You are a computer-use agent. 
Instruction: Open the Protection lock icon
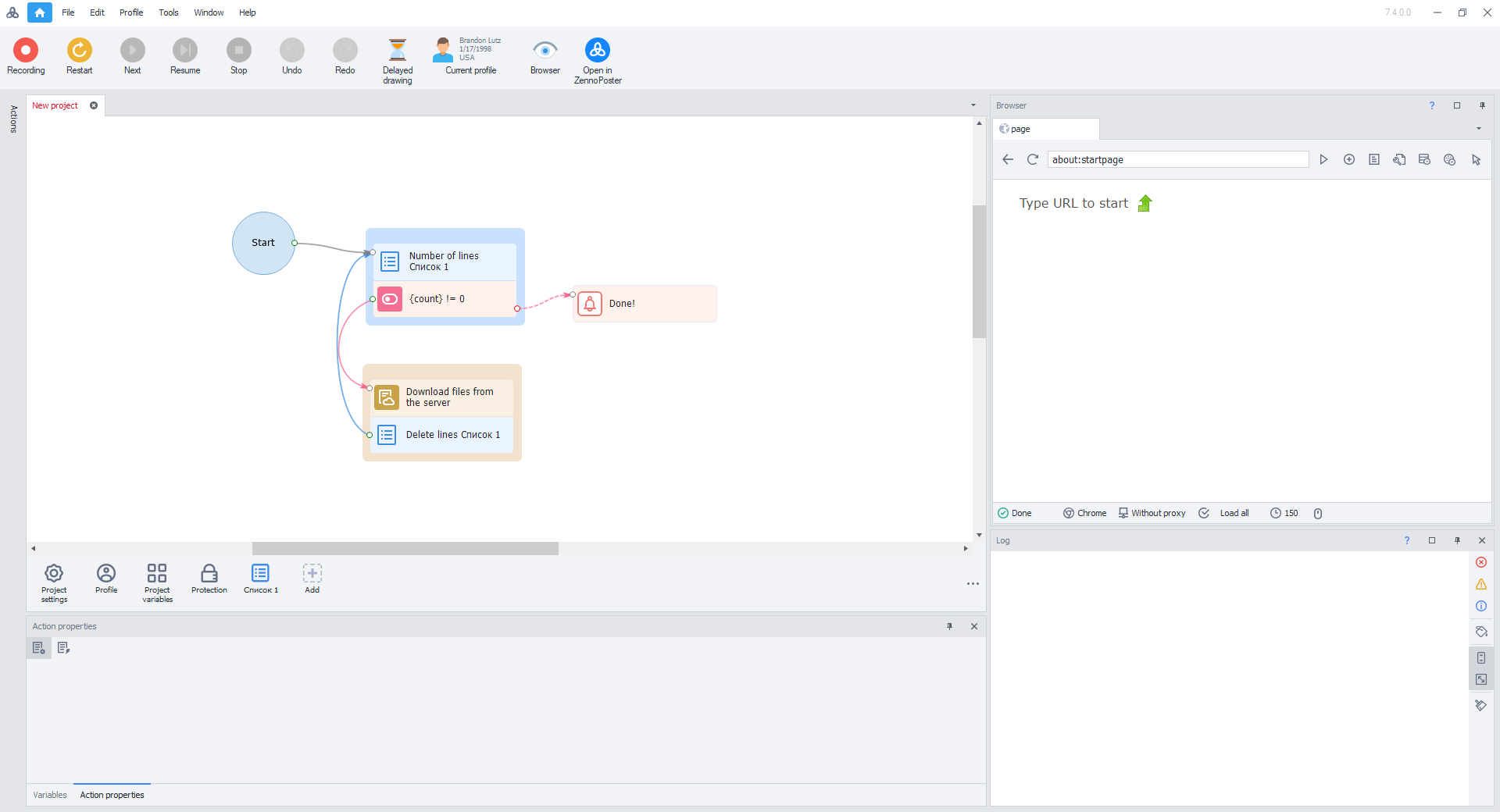[x=209, y=574]
